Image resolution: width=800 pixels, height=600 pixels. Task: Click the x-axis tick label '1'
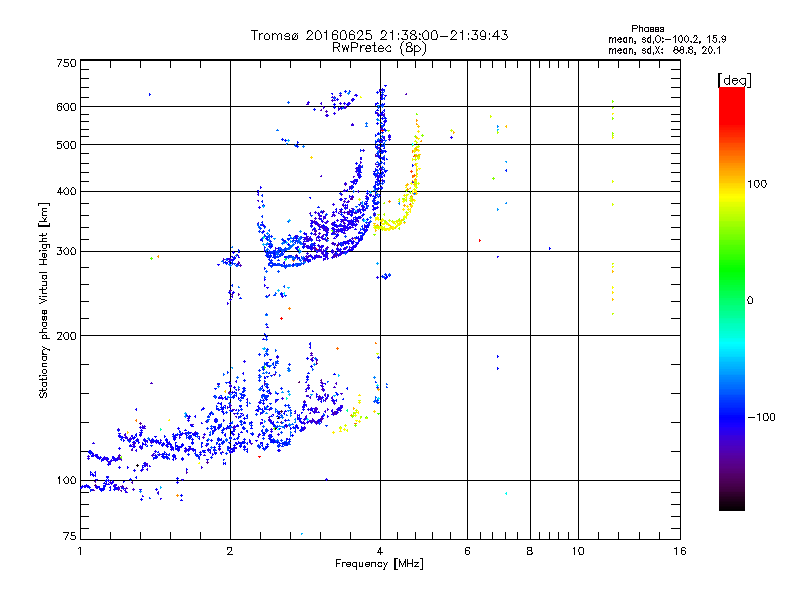(80, 551)
